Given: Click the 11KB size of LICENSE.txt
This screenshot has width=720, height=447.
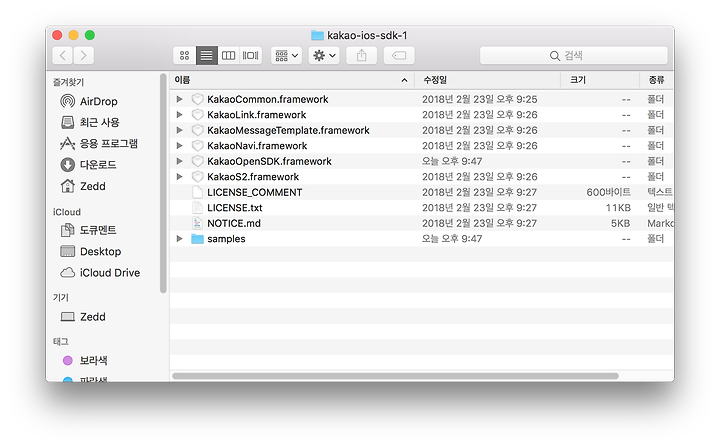Looking at the screenshot, I should [618, 208].
